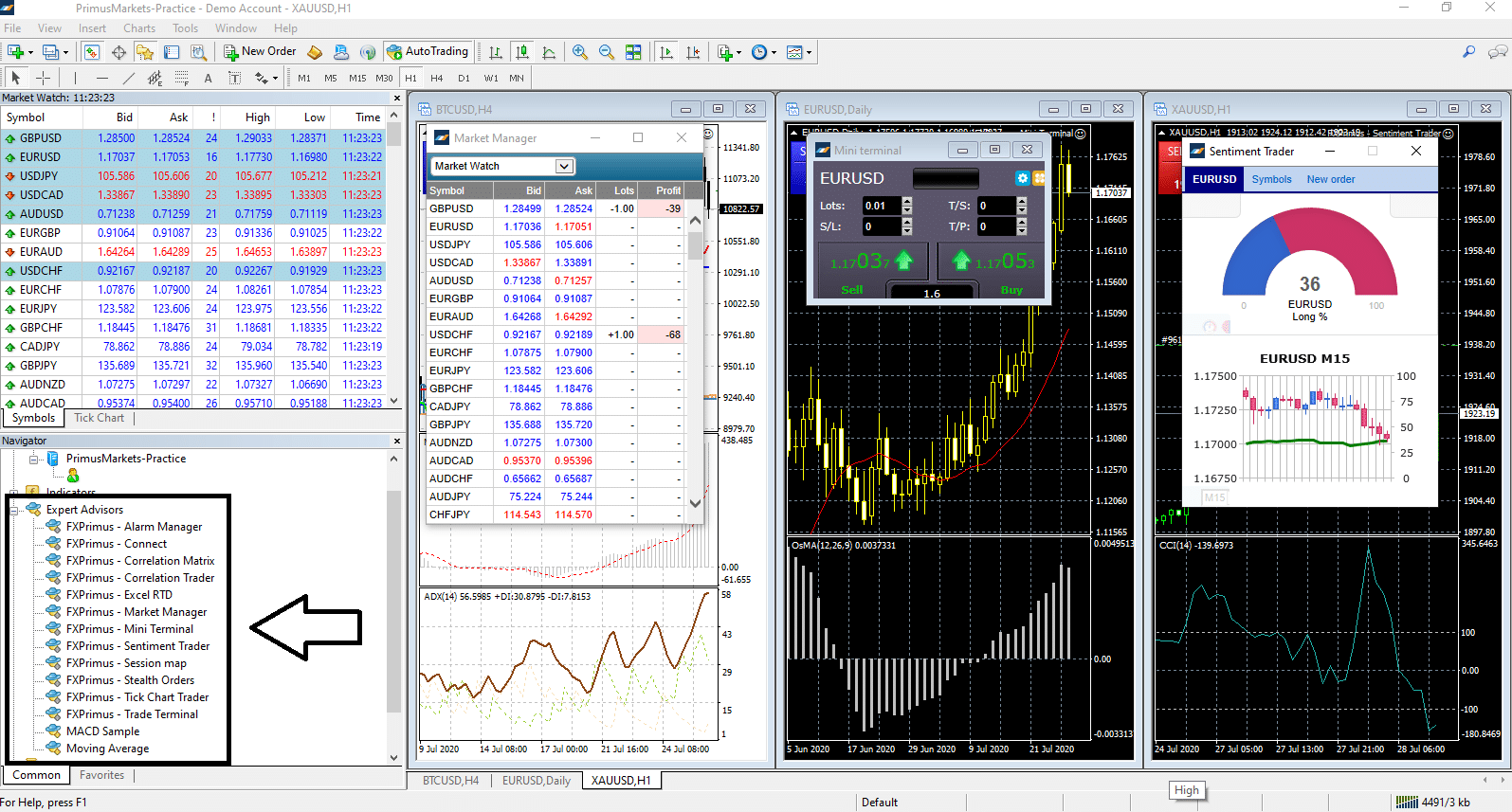The width and height of the screenshot is (1512, 812).
Task: Click the Zoom Out magnifier toolbar icon
Action: coord(606,52)
